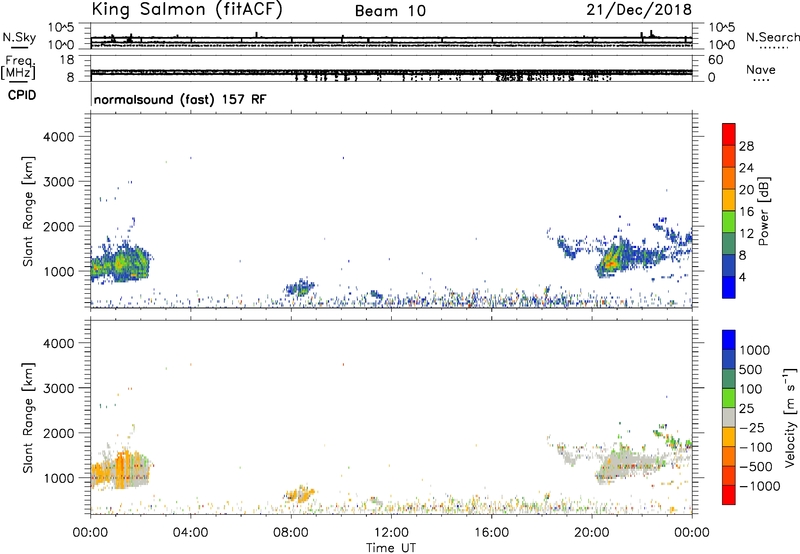Click the blue bottom segment of Power colorbar
800x554 pixels.
[x=729, y=287]
